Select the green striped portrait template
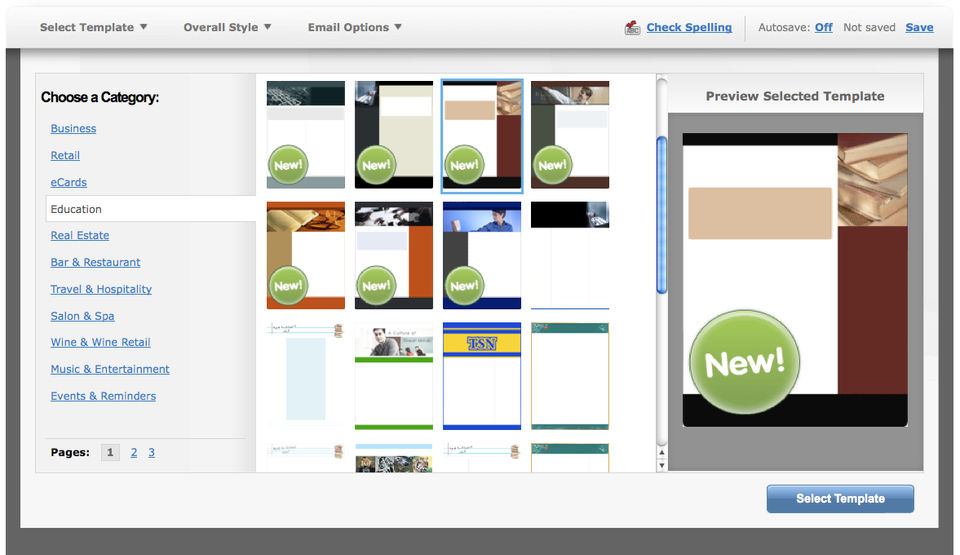960x555 pixels. coord(394,376)
